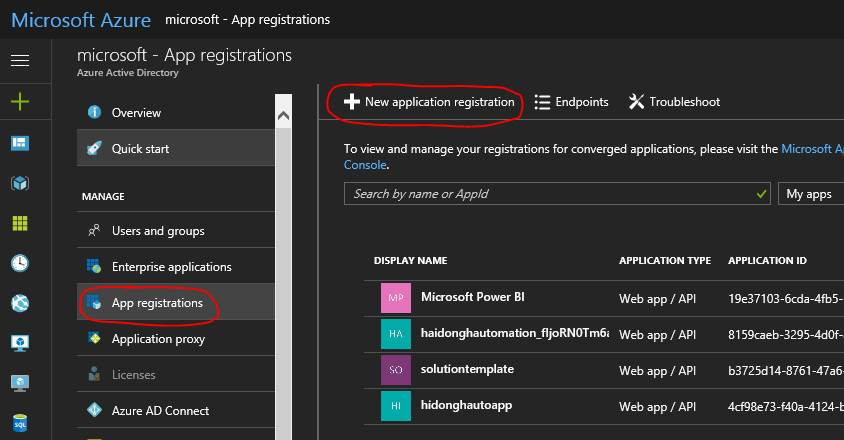The image size is (844, 440).
Task: Open the SQL databases icon
Action: pos(20,423)
